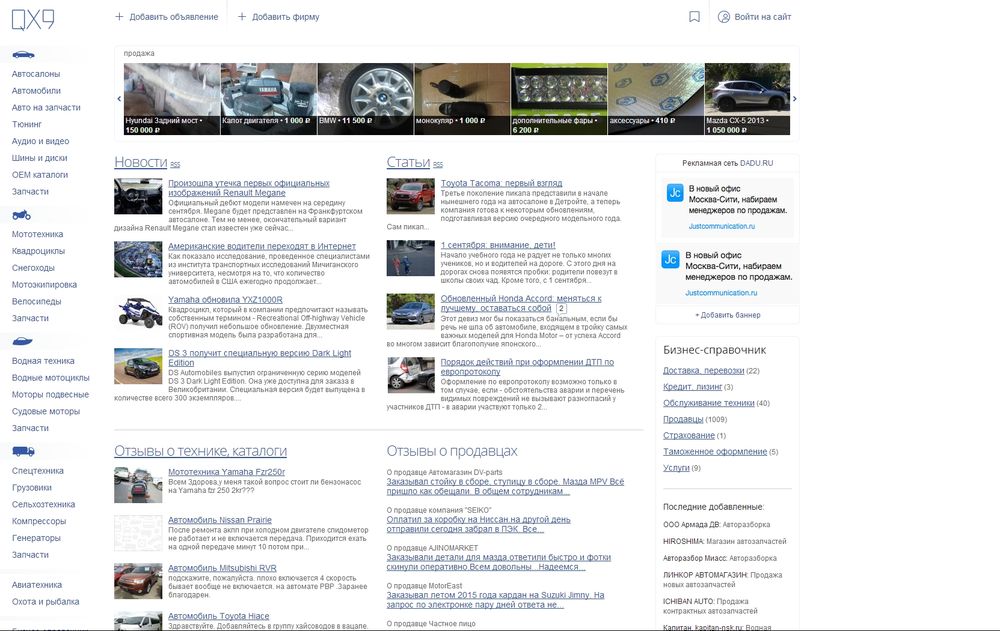The height and width of the screenshot is (631, 1000).
Task: Open Доставка, перевозки business category
Action: pyautogui.click(x=703, y=371)
